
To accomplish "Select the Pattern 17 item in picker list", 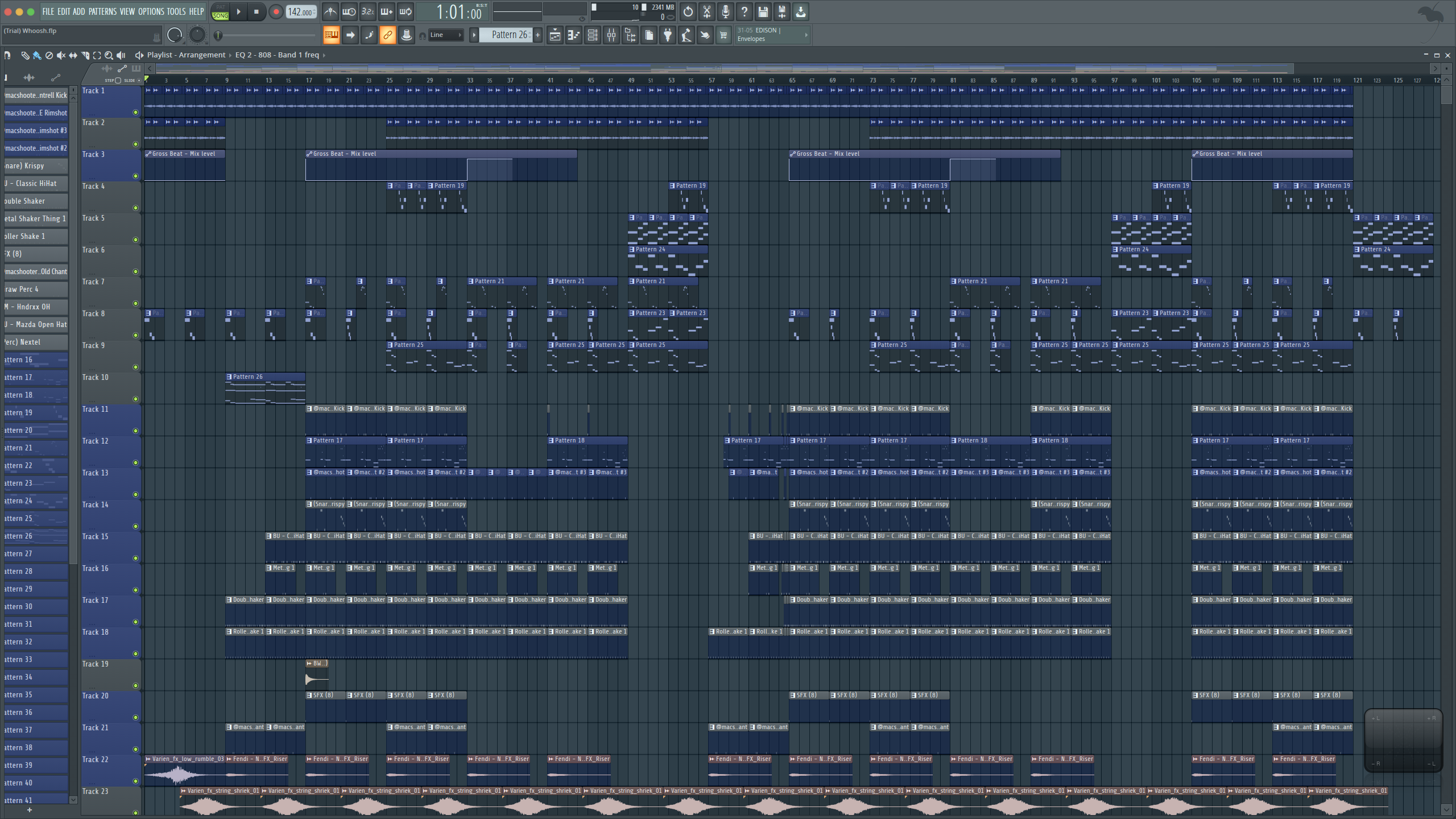I will pos(36,378).
